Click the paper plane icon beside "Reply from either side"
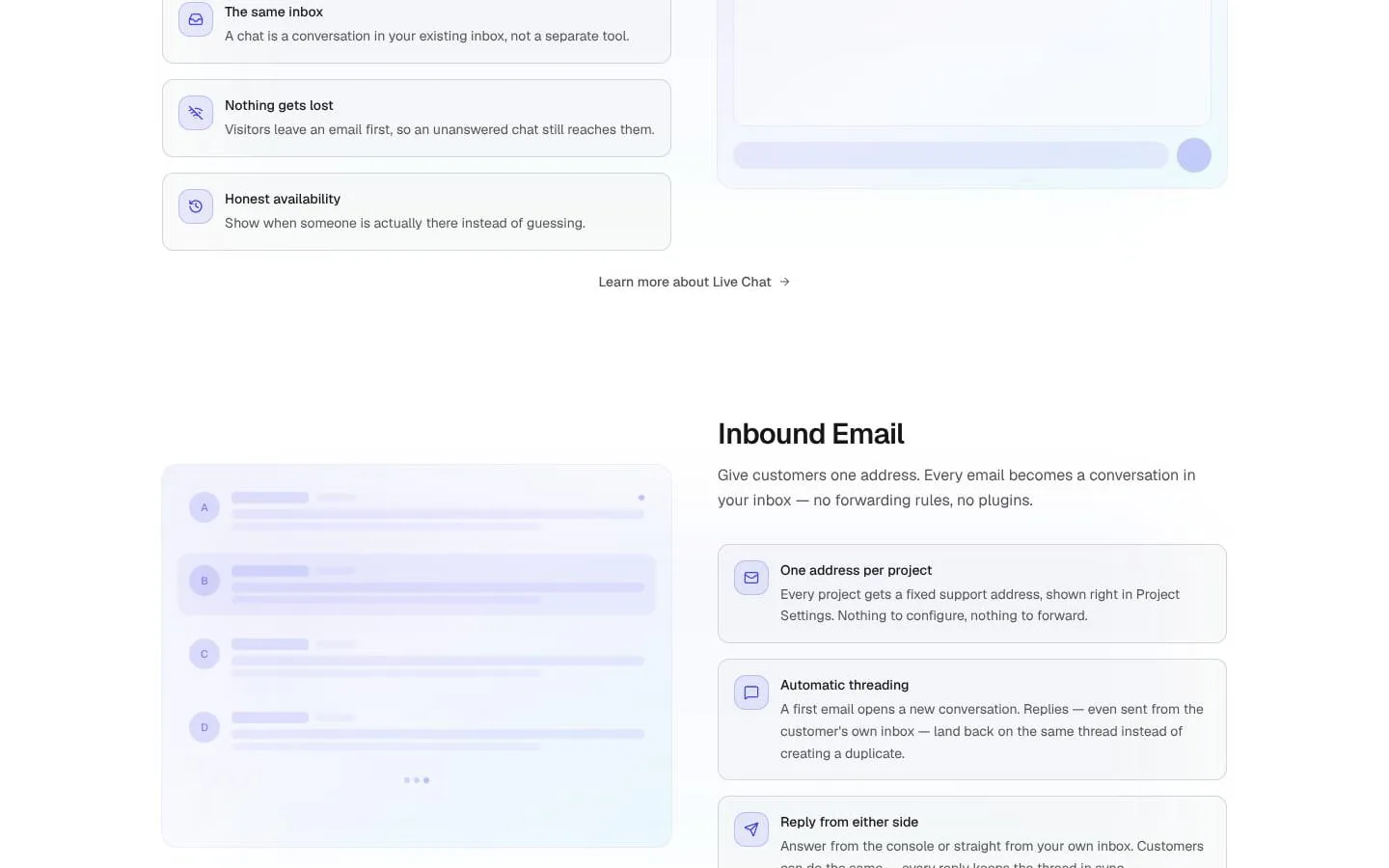 point(751,829)
